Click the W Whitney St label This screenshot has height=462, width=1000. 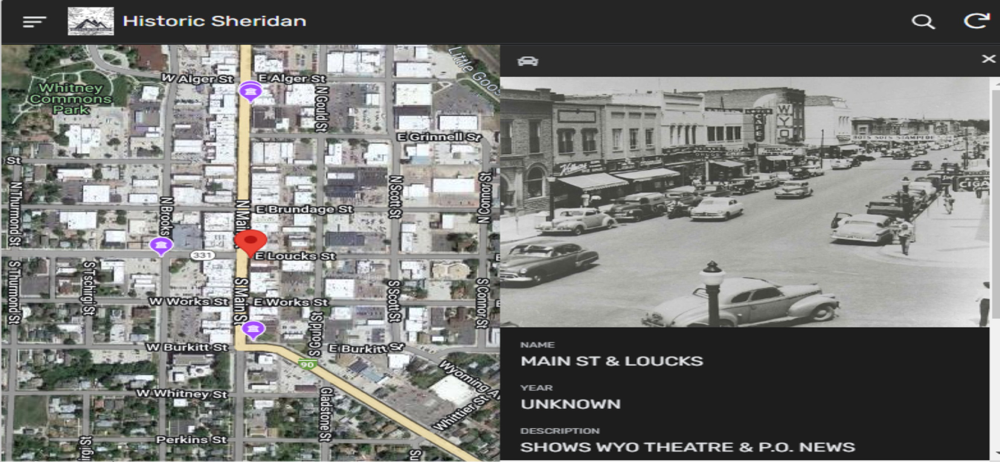coord(182,394)
